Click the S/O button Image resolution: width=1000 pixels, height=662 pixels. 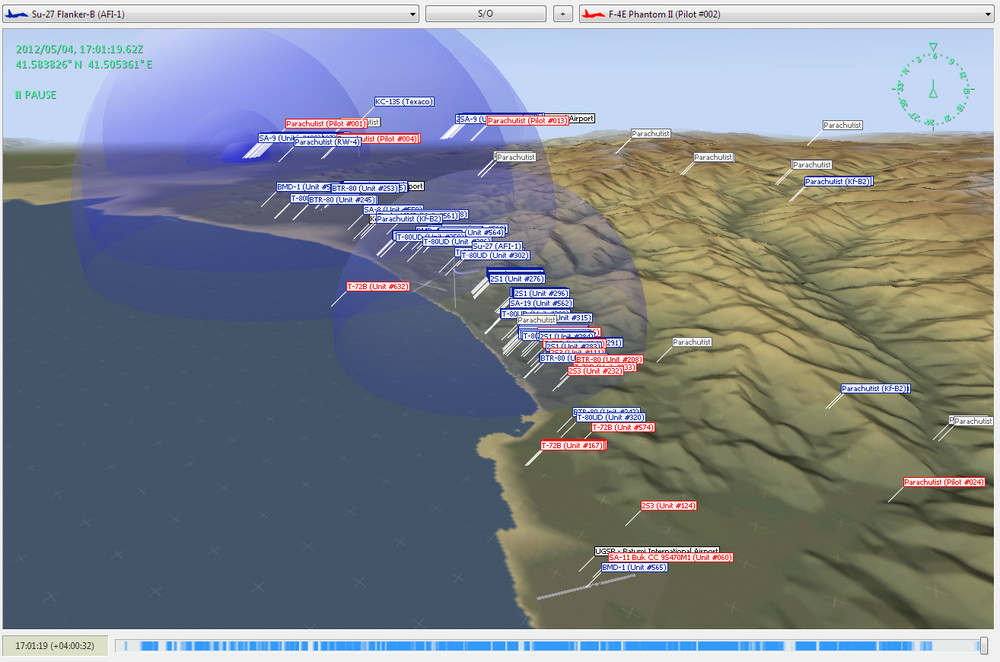485,13
